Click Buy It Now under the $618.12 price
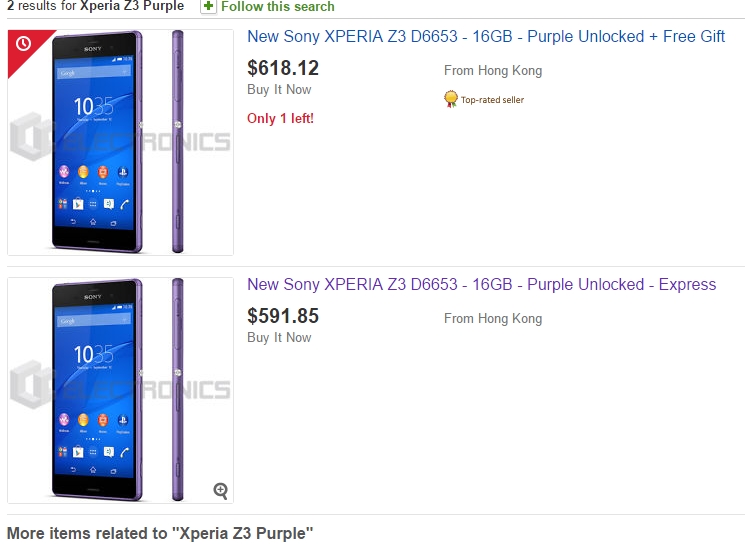The width and height of the screenshot is (745, 545). click(279, 90)
